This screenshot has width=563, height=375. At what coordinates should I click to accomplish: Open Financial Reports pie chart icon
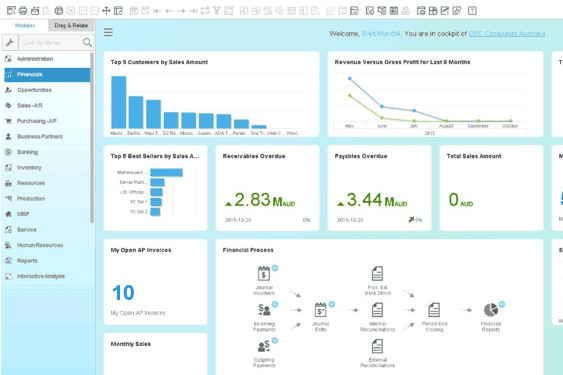click(491, 310)
